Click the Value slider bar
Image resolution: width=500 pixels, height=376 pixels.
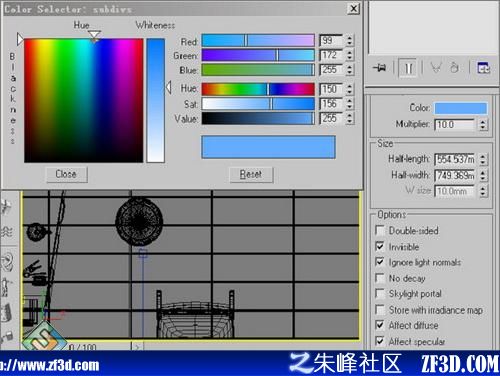tap(258, 118)
